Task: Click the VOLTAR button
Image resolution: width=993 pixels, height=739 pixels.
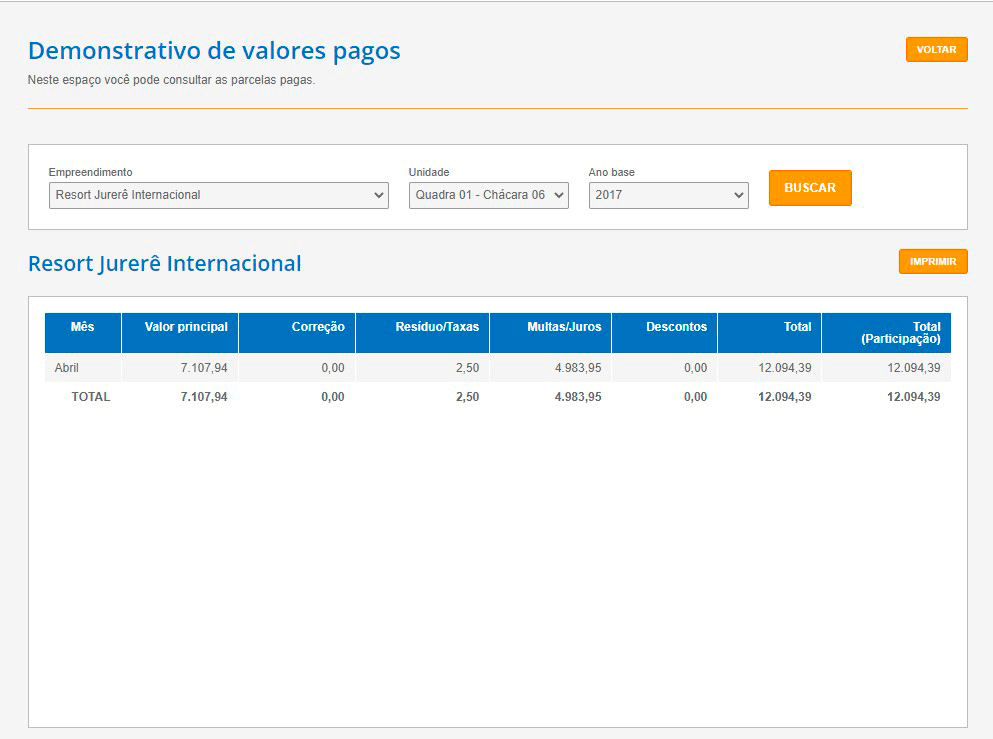Action: [936, 50]
